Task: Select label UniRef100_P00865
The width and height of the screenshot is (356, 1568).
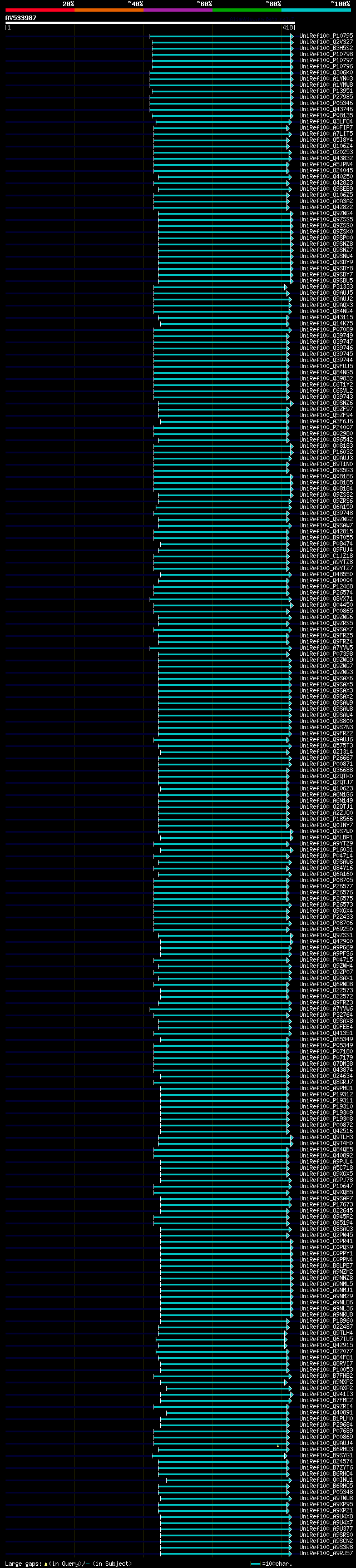Action: [325, 611]
